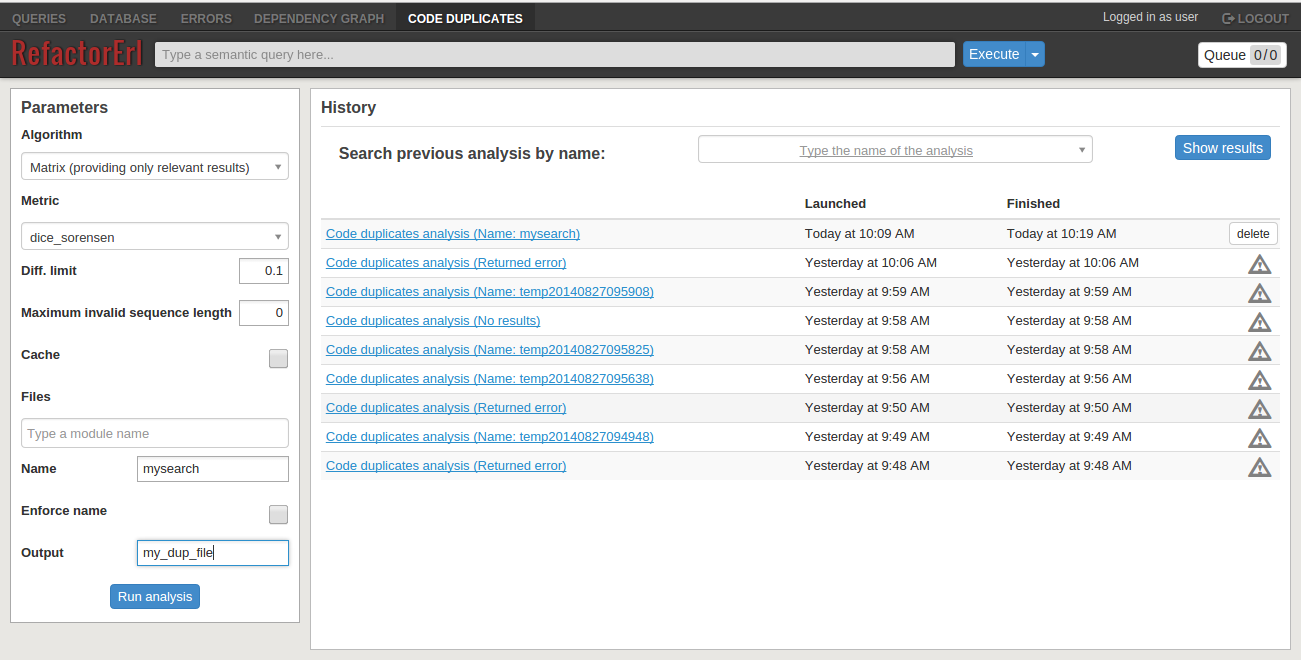Viewport: 1301px width, 660px height.
Task: Open the analysis name search dropdown
Action: pyautogui.click(x=895, y=150)
